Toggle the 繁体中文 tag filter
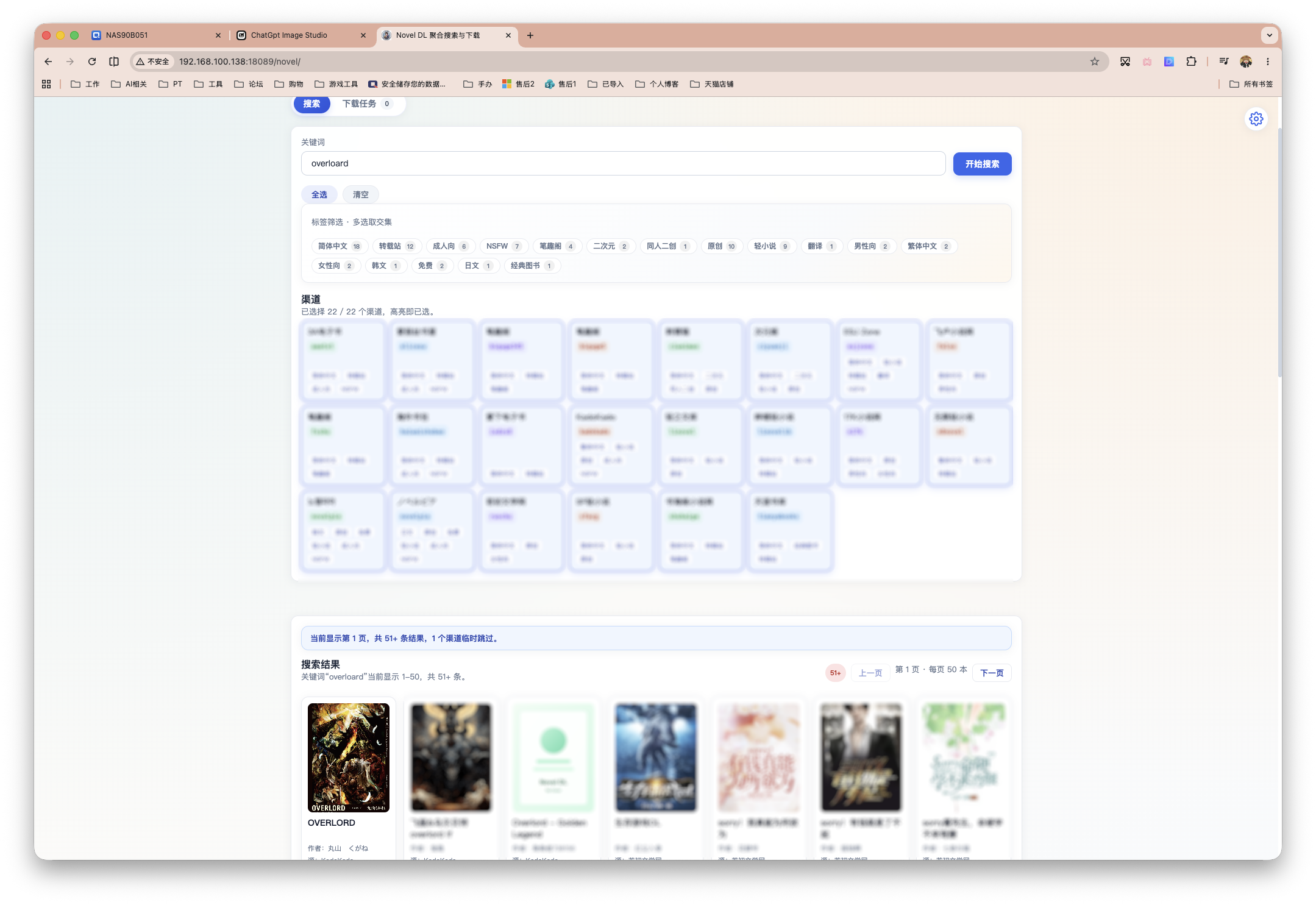The width and height of the screenshot is (1316, 905). click(x=929, y=246)
